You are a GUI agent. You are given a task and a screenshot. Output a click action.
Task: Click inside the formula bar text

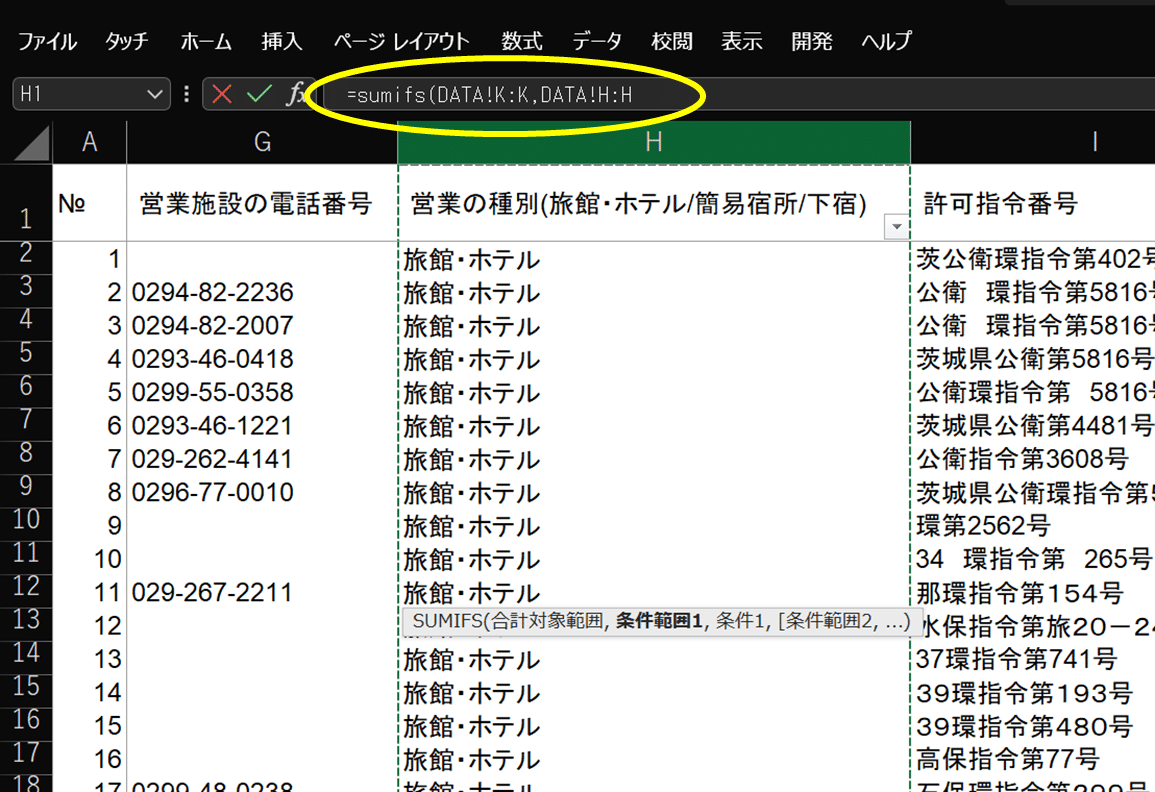click(x=489, y=95)
